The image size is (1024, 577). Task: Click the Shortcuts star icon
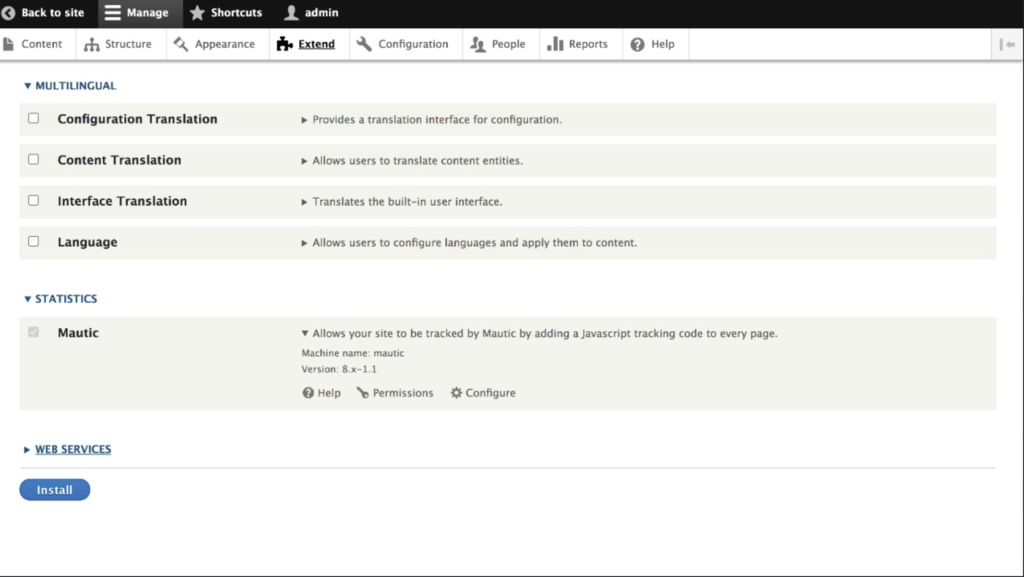pos(197,12)
